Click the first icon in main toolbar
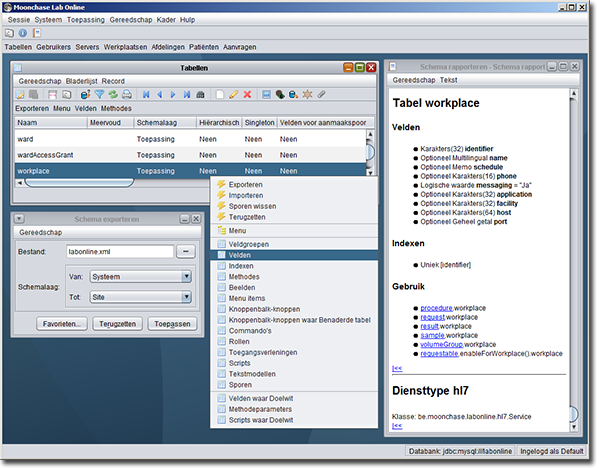This screenshot has width=600, height=468. [x=9, y=33]
